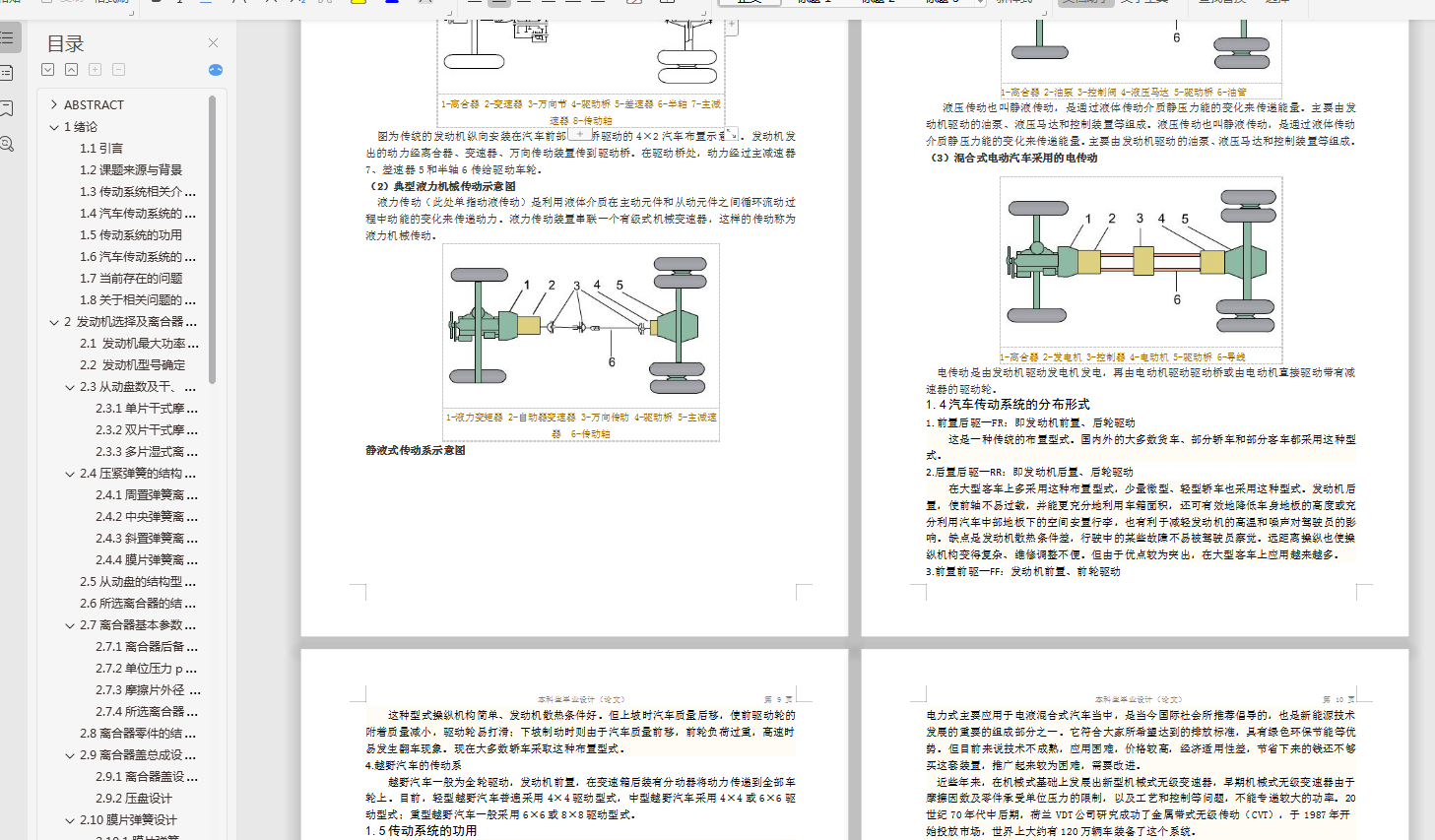The image size is (1435, 840).
Task: Navigate to '1.7 当前存在的问题'
Action: coord(131,279)
